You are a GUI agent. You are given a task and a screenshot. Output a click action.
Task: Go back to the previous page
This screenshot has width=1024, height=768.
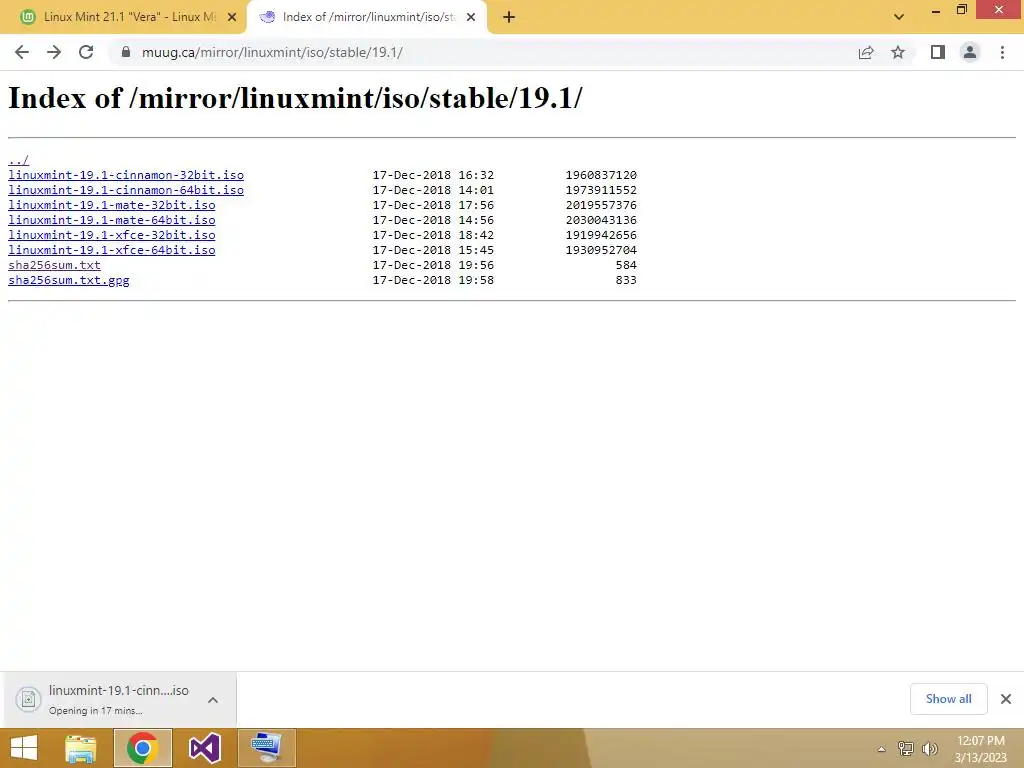22,52
